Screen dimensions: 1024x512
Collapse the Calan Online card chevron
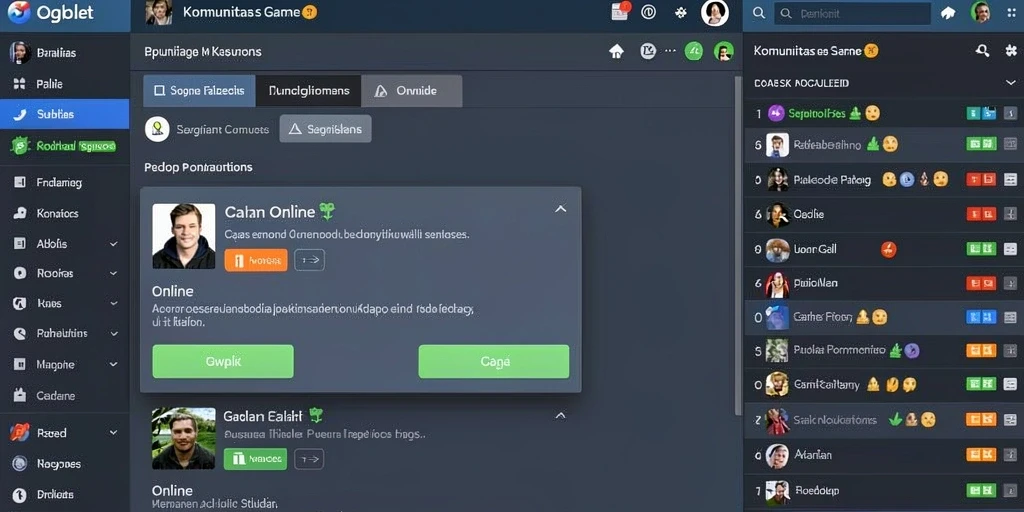(560, 209)
